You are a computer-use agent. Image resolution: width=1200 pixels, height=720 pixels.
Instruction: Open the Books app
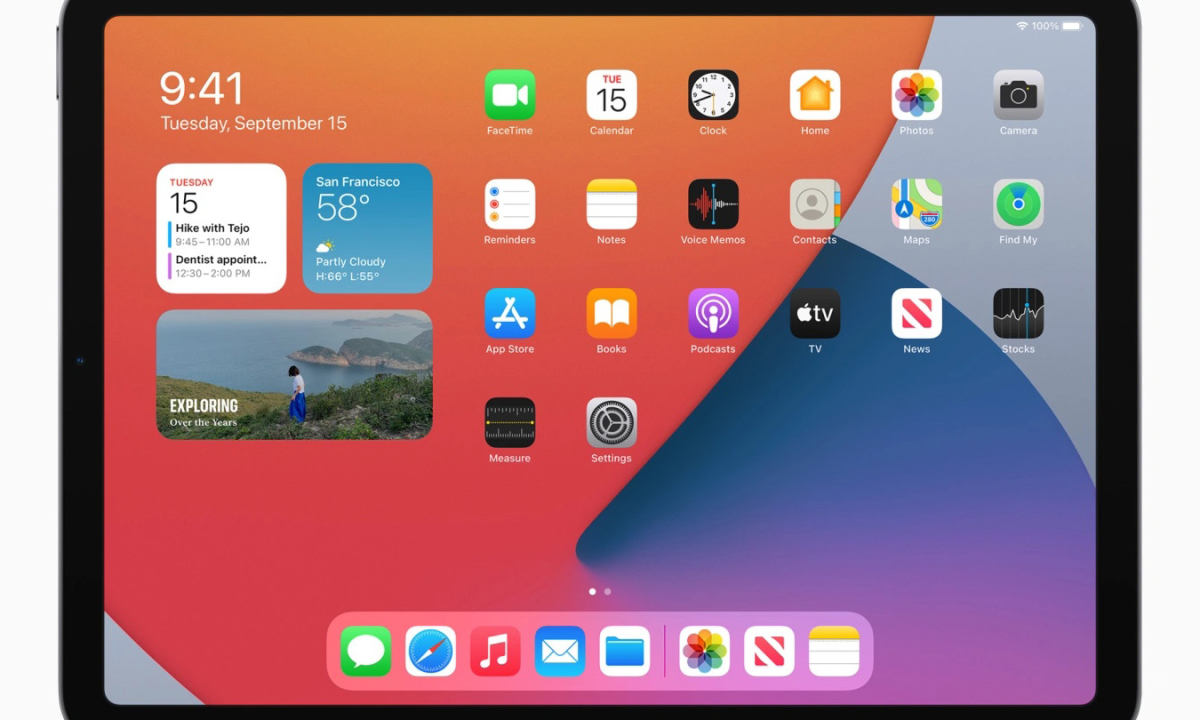point(611,313)
